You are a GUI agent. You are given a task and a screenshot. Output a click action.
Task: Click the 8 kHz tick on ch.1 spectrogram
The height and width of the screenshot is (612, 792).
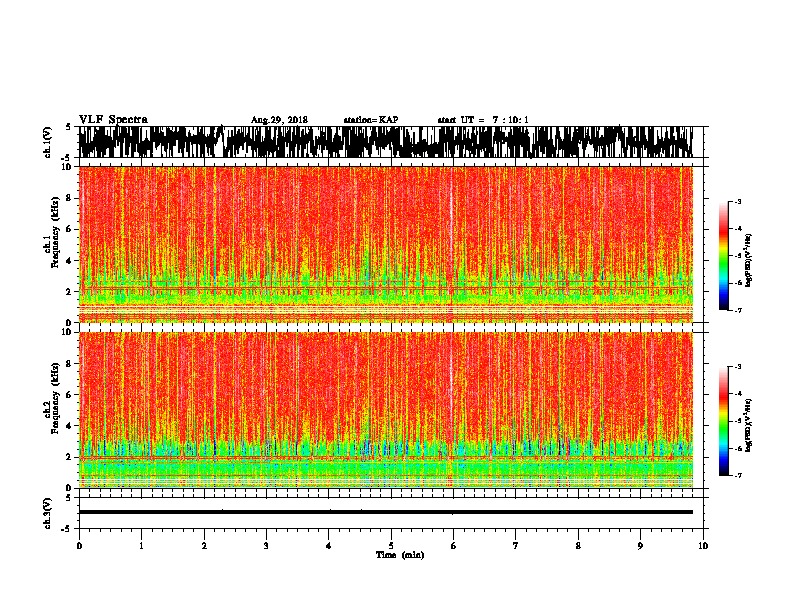click(x=70, y=198)
